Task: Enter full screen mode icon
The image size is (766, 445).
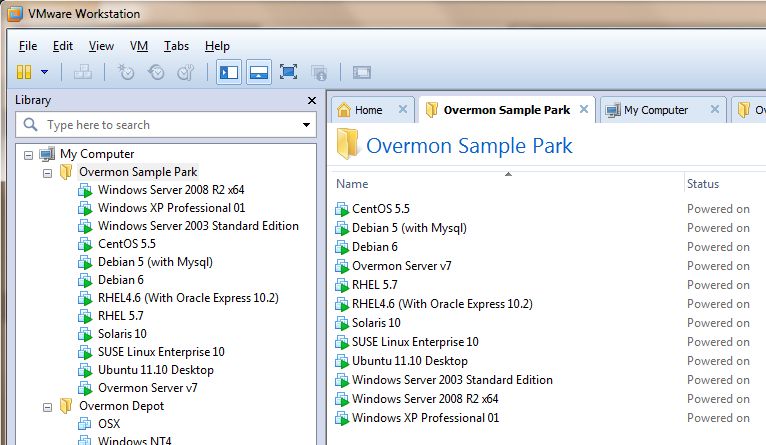Action: 289,72
